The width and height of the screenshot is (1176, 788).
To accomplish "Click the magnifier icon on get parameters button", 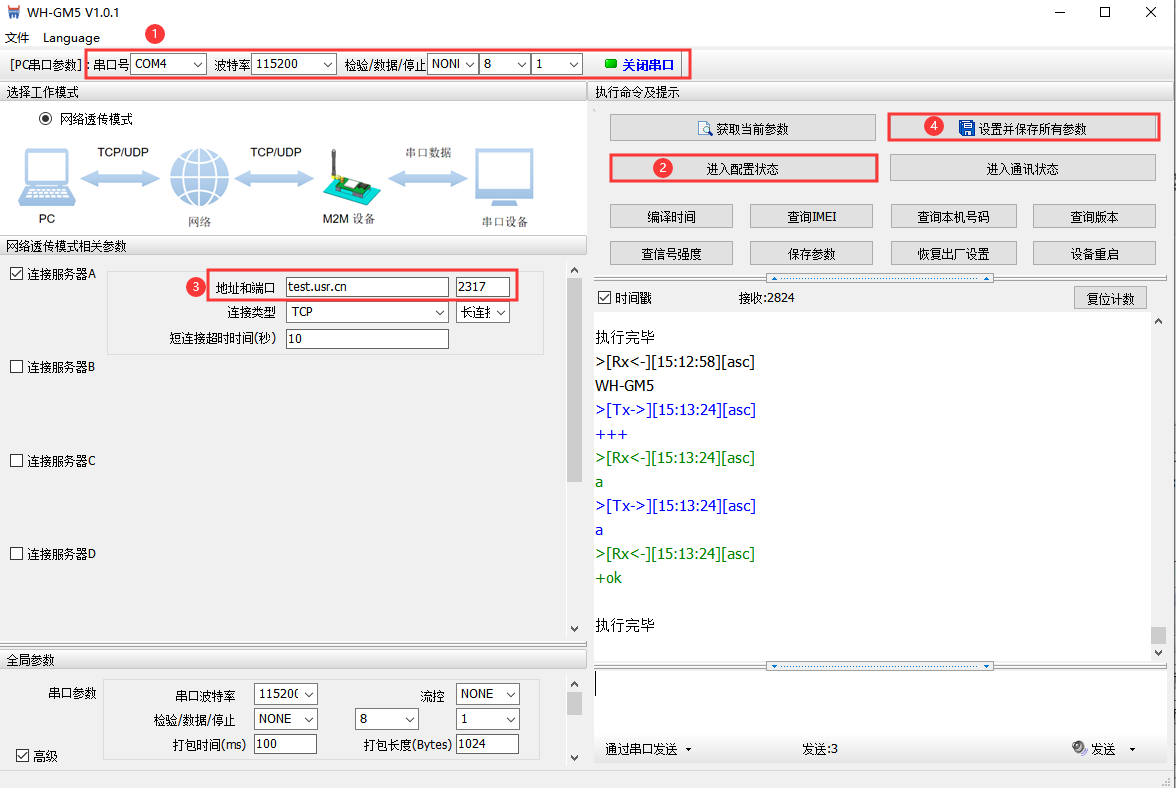I will [703, 129].
